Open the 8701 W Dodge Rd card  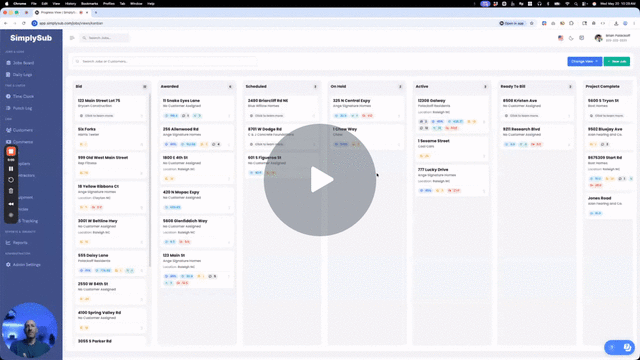[x=282, y=137]
